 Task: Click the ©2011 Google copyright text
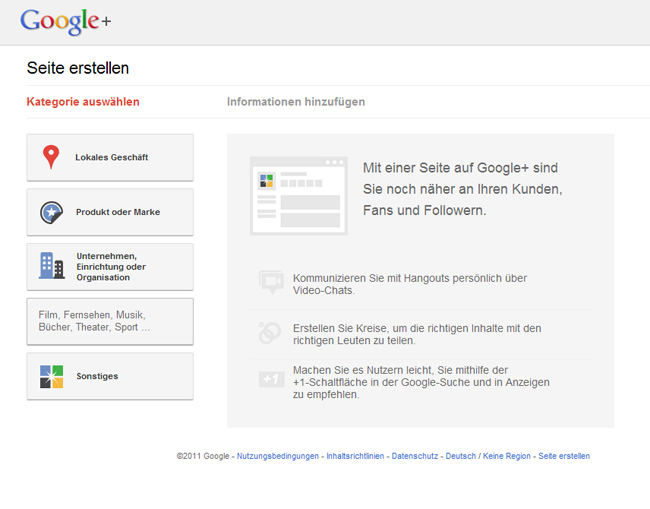point(203,456)
